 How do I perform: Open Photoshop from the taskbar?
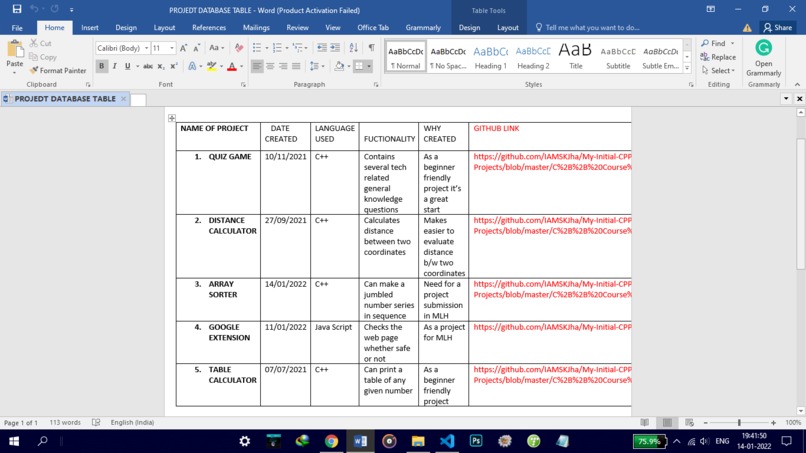(476, 441)
